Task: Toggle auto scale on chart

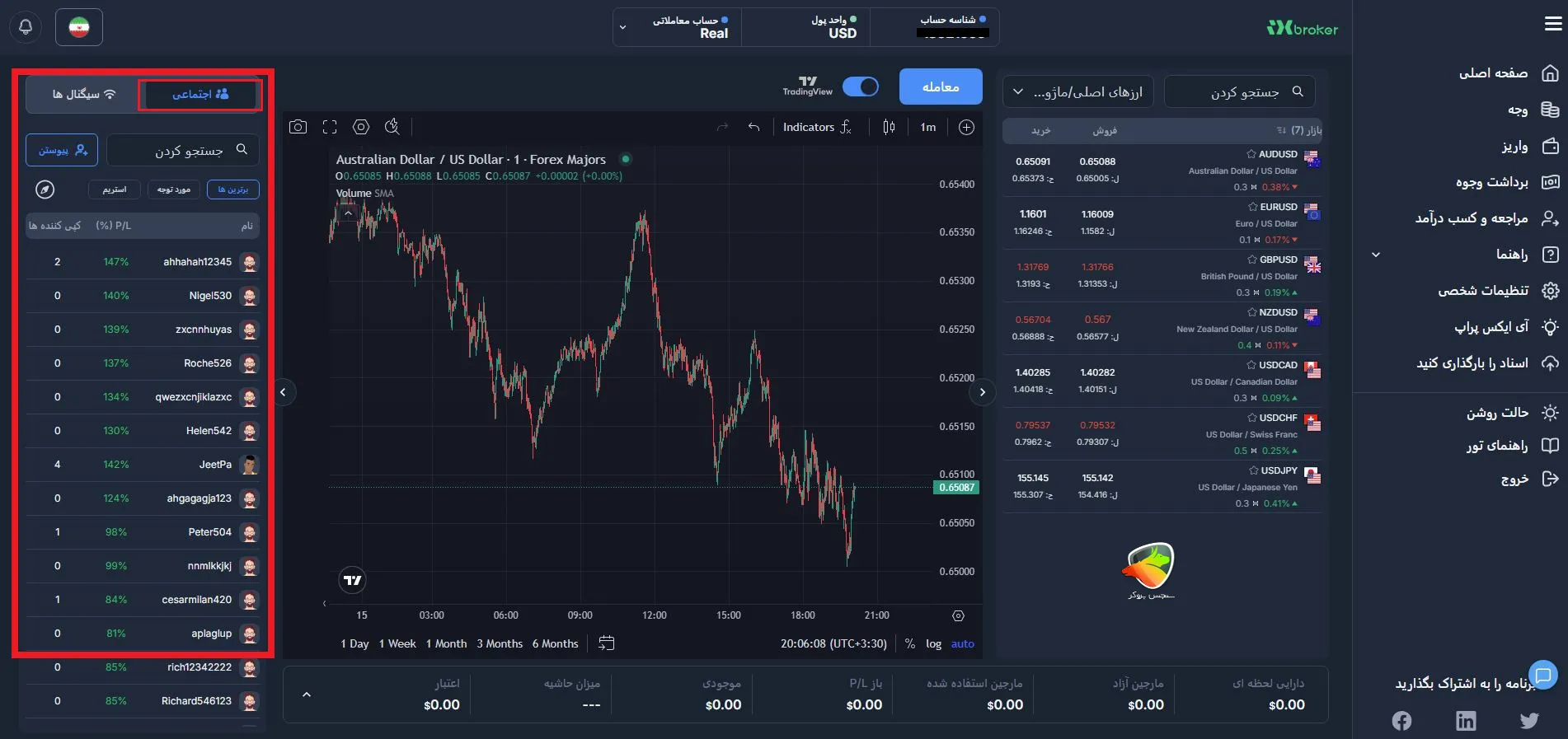Action: [962, 643]
